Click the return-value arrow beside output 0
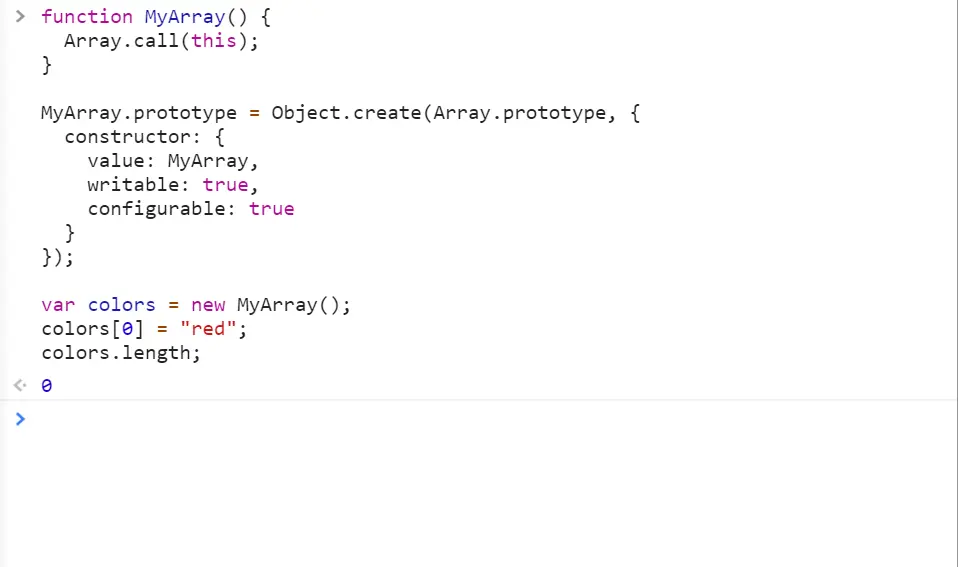 [20, 385]
